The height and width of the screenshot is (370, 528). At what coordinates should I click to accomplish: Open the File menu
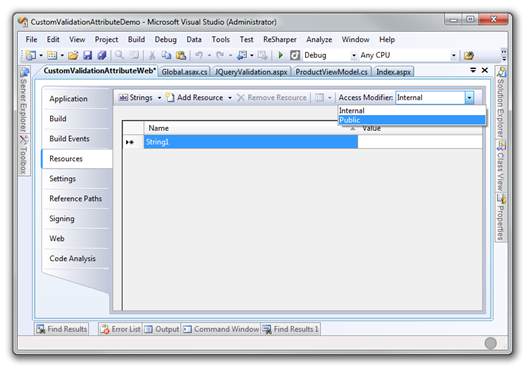coord(31,39)
